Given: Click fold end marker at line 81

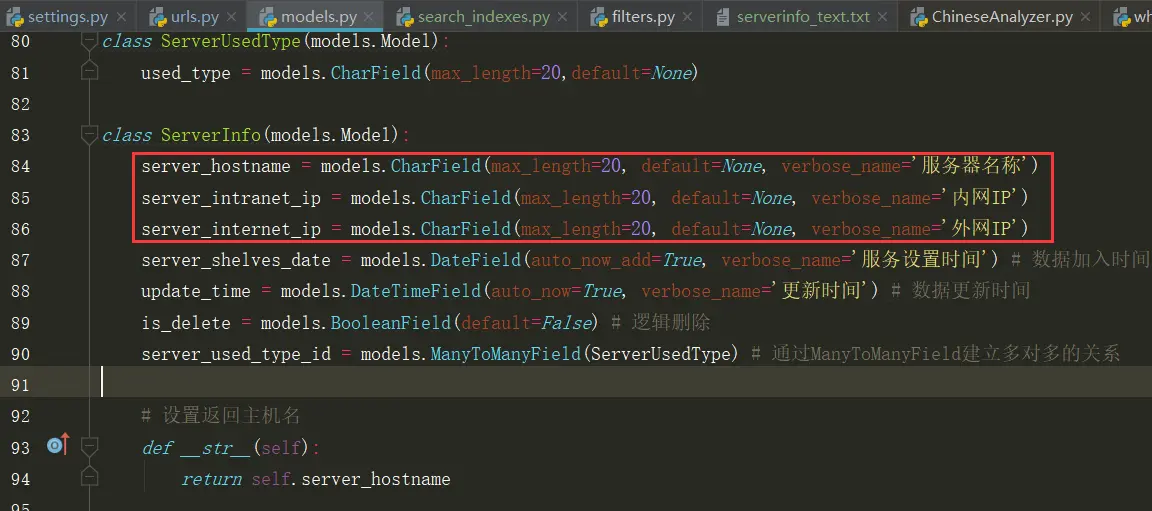Looking at the screenshot, I should coord(90,70).
